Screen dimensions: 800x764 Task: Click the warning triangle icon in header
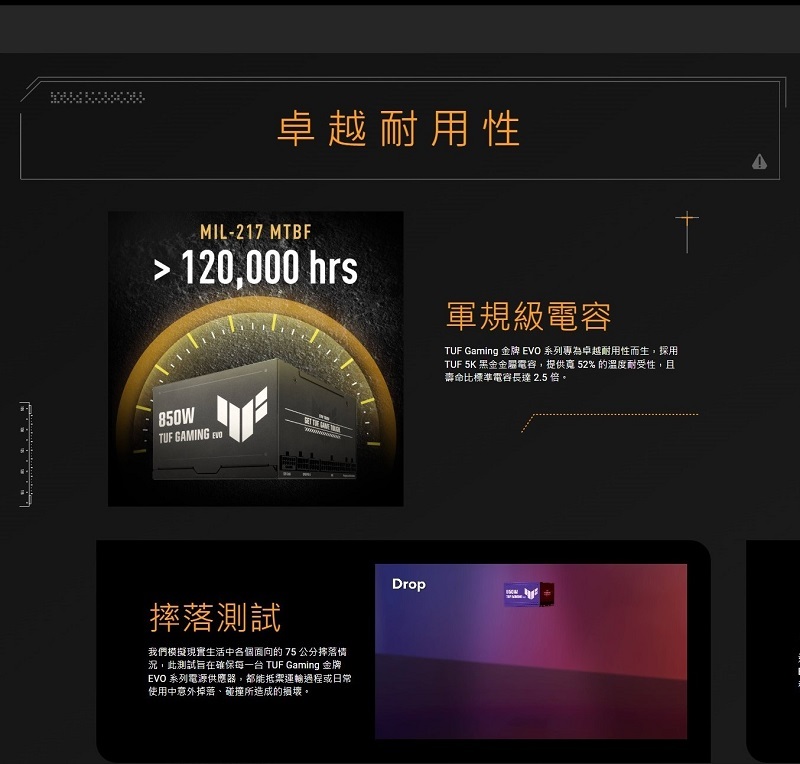tap(759, 162)
